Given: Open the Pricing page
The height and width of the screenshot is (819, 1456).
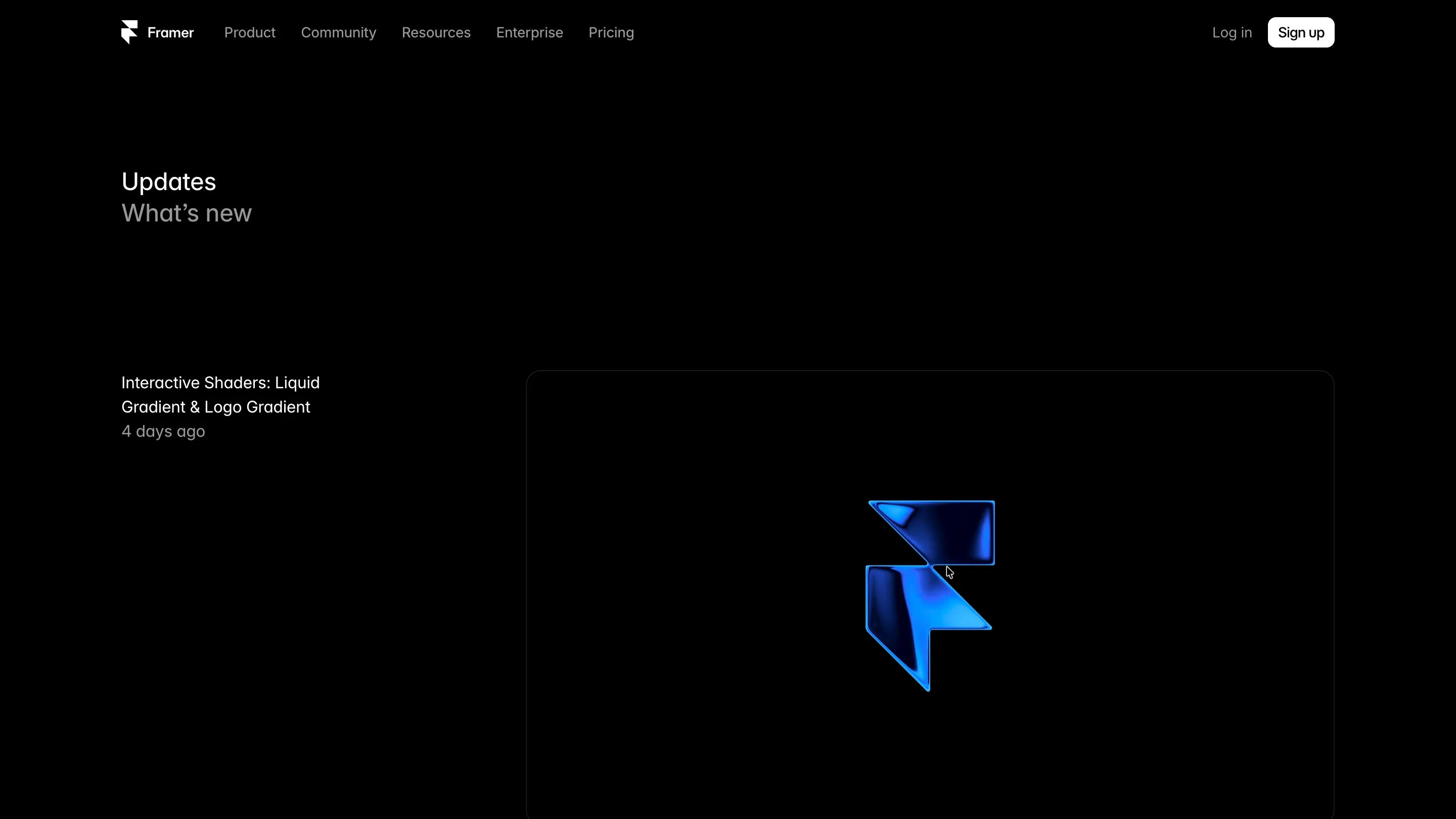Looking at the screenshot, I should (x=611, y=33).
